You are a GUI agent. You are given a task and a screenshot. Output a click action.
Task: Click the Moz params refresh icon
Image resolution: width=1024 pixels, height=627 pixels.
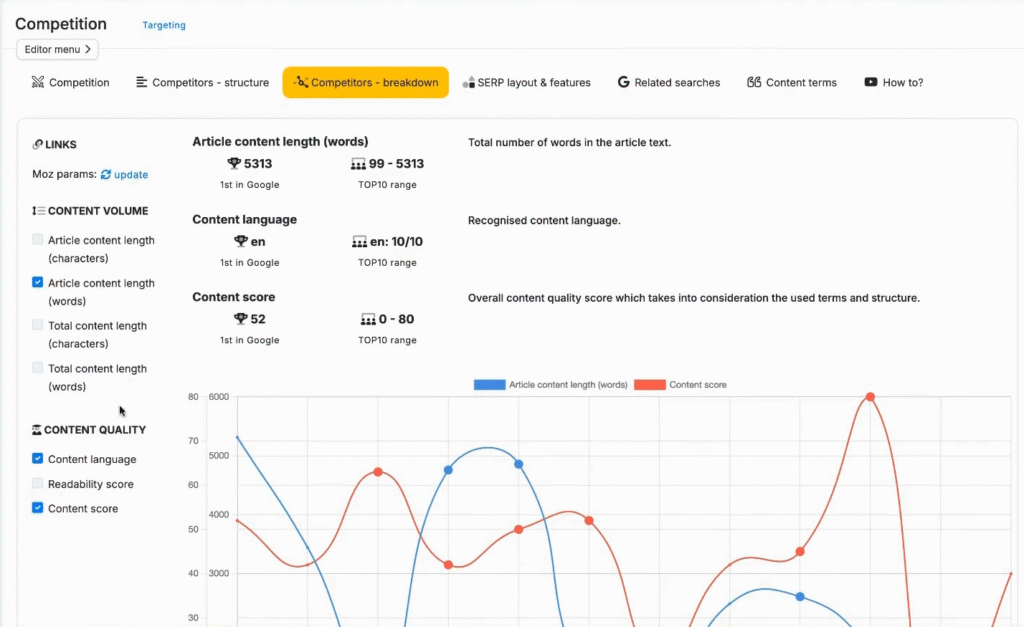pyautogui.click(x=106, y=174)
